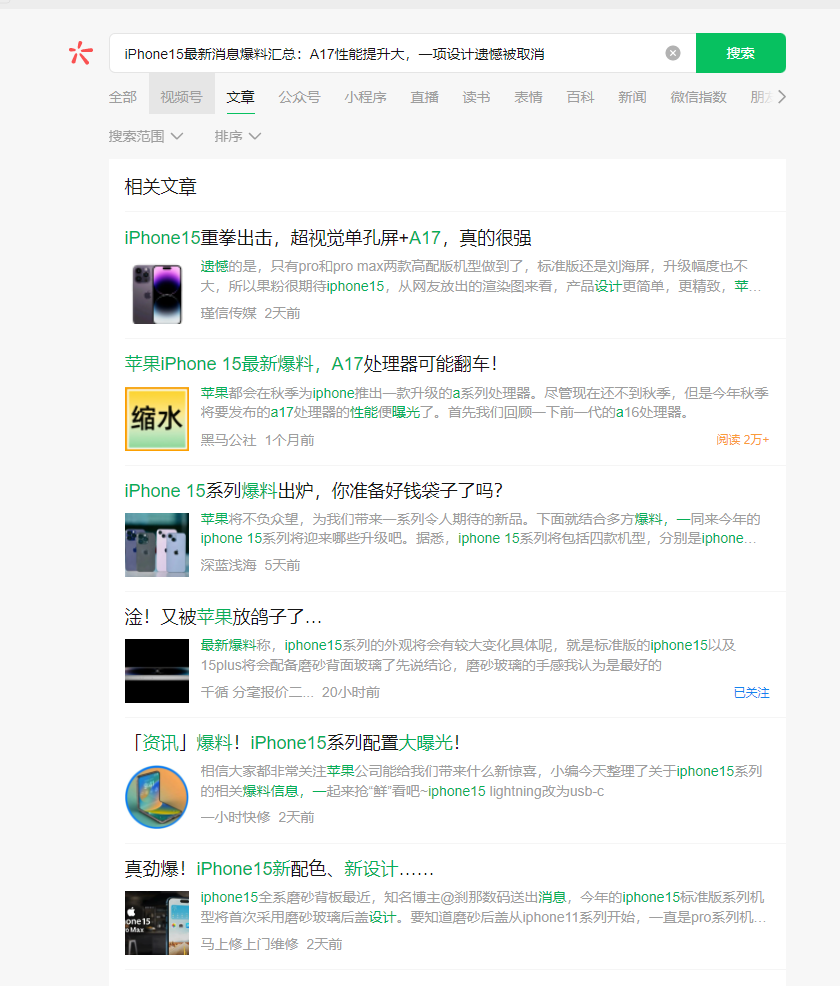The width and height of the screenshot is (840, 986).
Task: Open the 公众号 tab
Action: 299,97
